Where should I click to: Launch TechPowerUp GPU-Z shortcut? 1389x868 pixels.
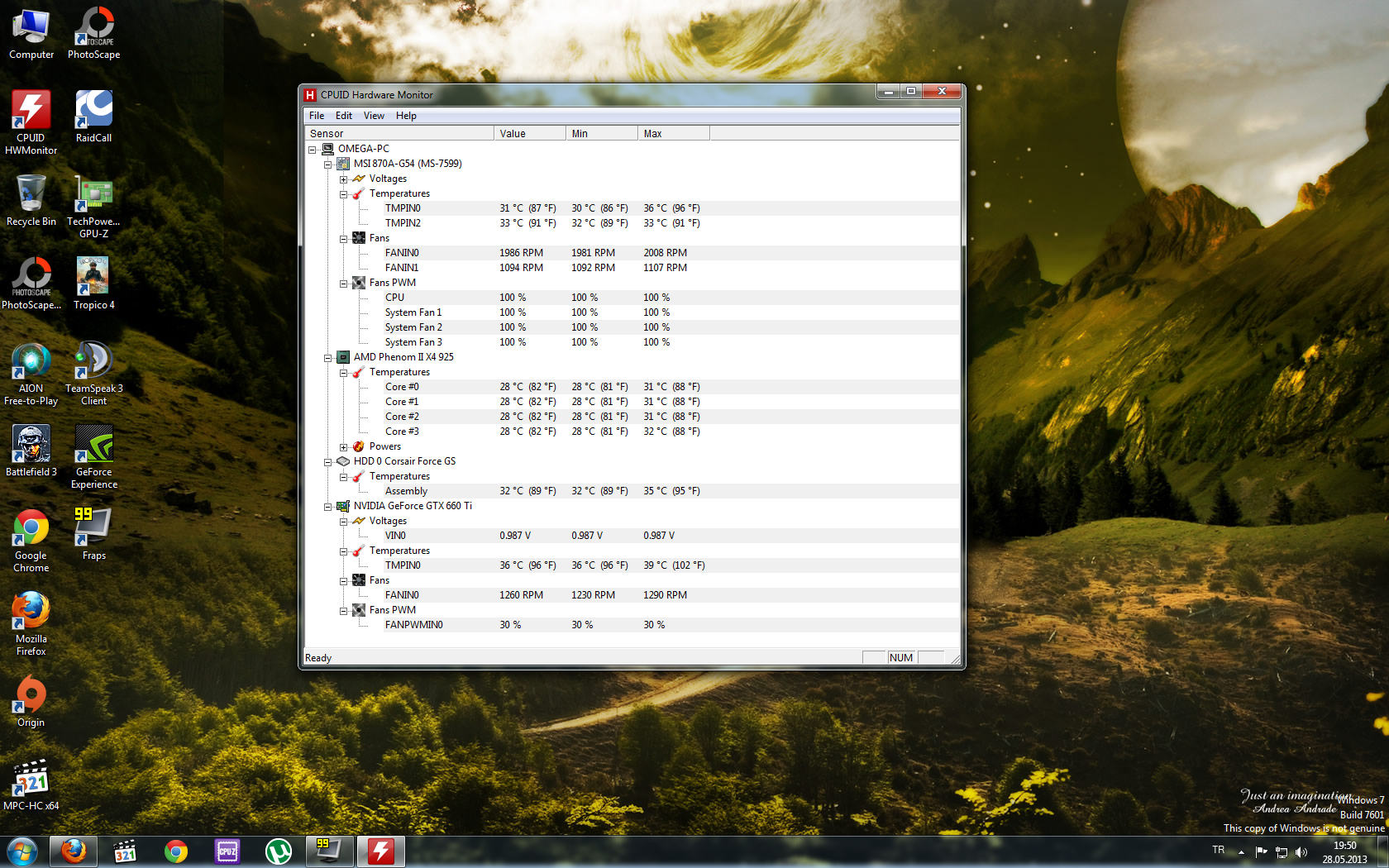point(94,207)
